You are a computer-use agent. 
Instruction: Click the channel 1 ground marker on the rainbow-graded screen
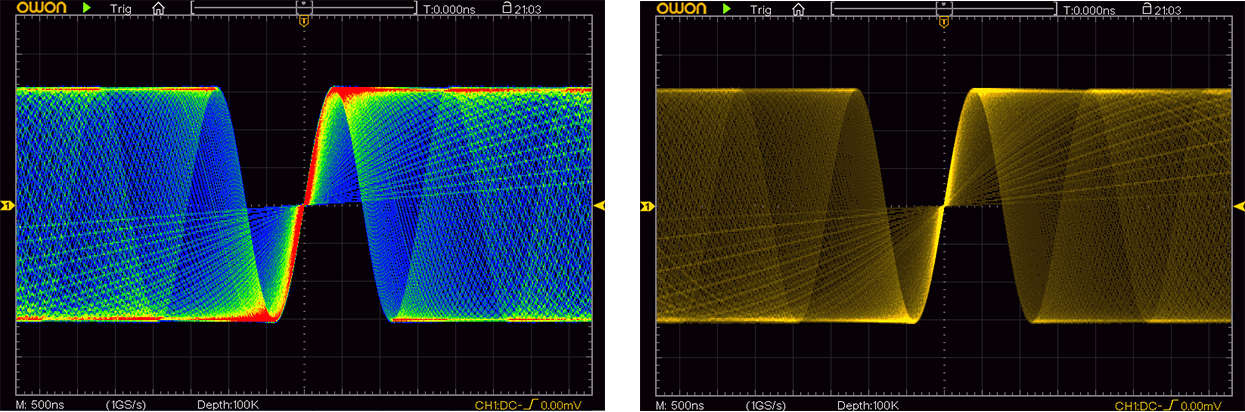pos(6,206)
